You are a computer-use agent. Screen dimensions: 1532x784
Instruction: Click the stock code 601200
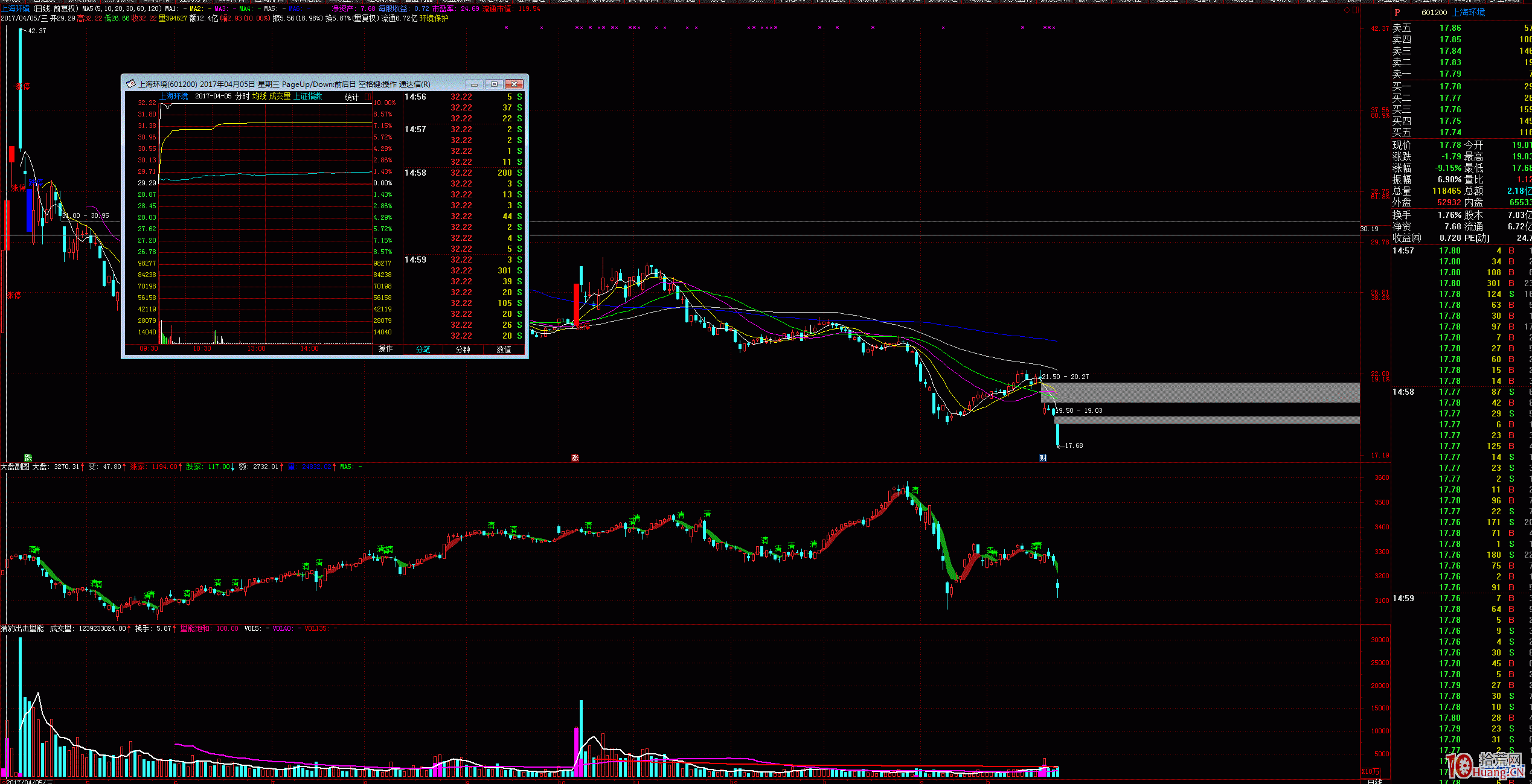[x=1434, y=13]
